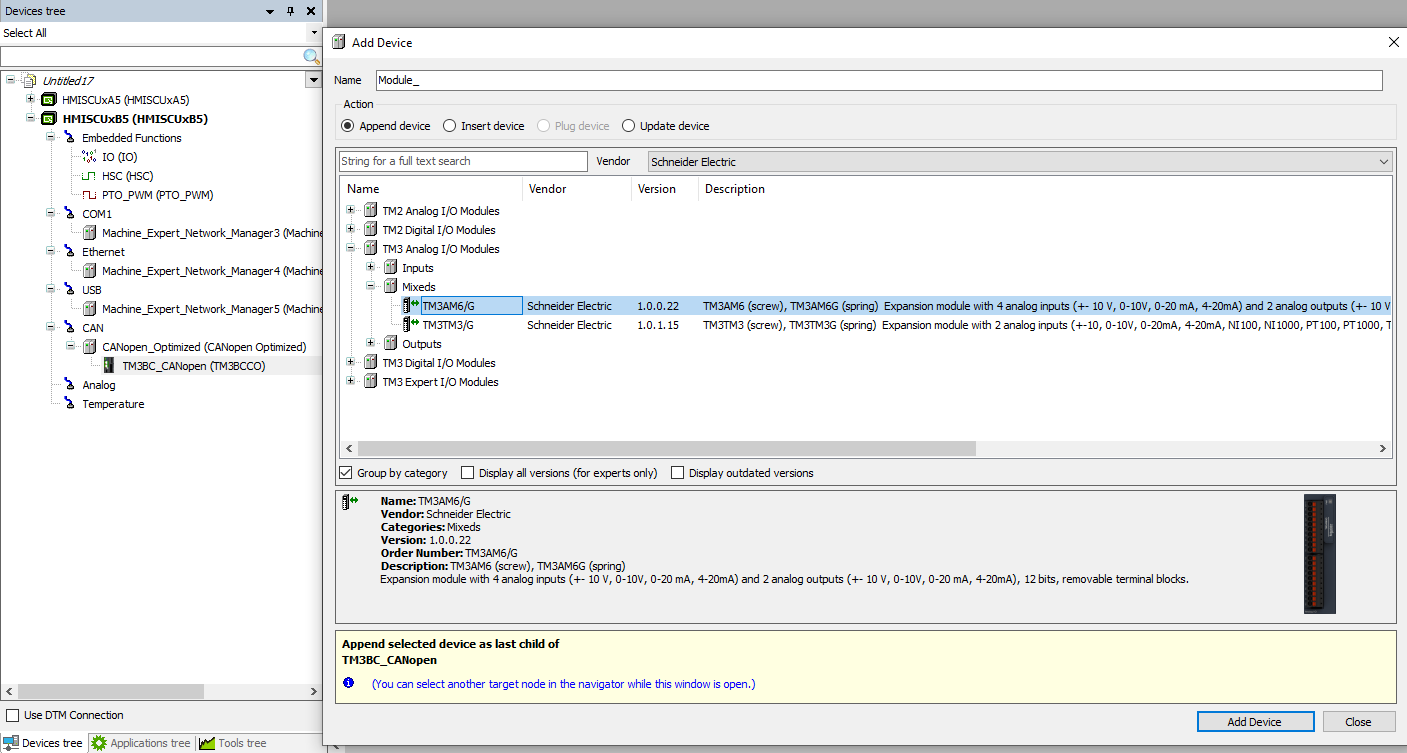This screenshot has height=753, width=1407.
Task: Click the CAN port icon
Action: click(x=69, y=328)
